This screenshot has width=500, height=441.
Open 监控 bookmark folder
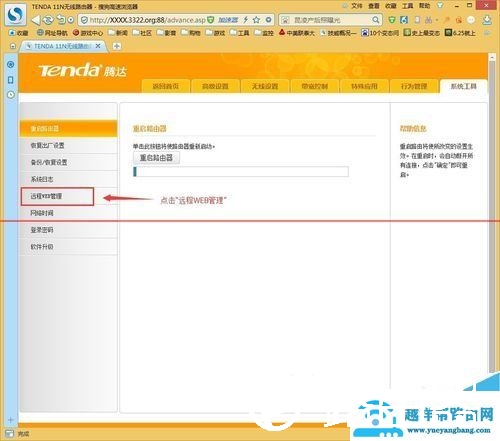[264, 33]
